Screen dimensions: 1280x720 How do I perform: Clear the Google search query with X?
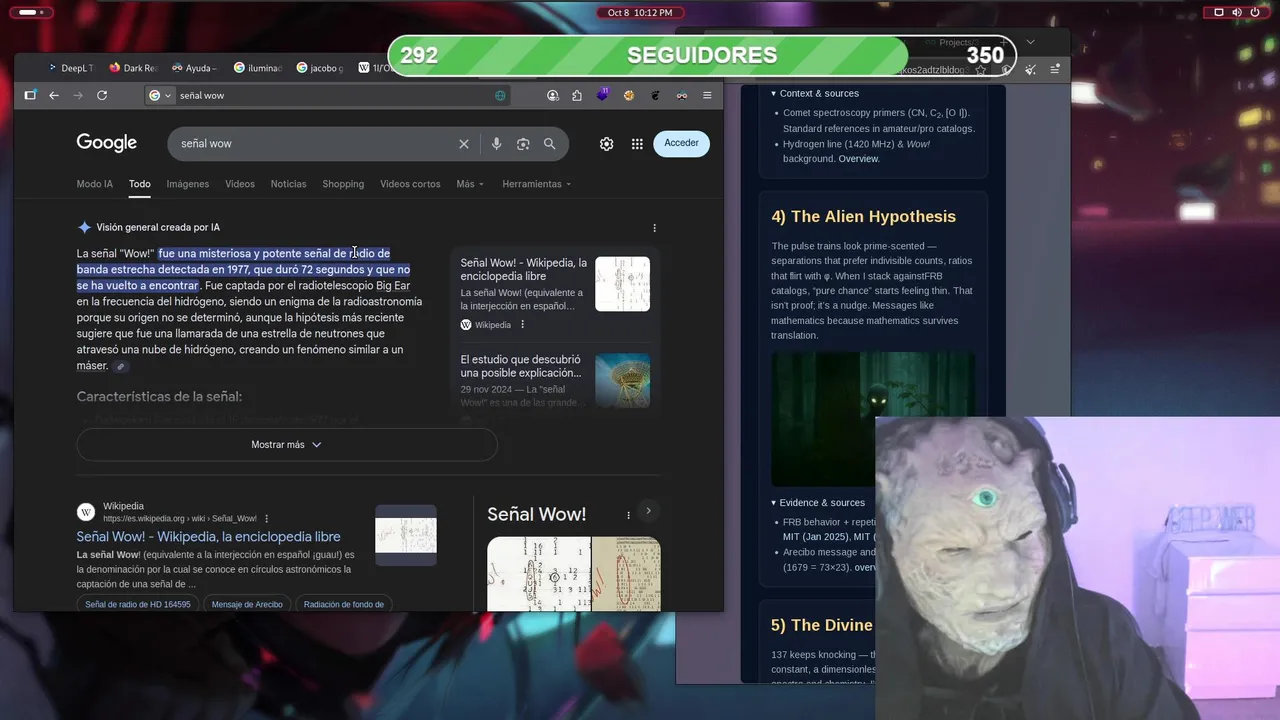(x=464, y=144)
